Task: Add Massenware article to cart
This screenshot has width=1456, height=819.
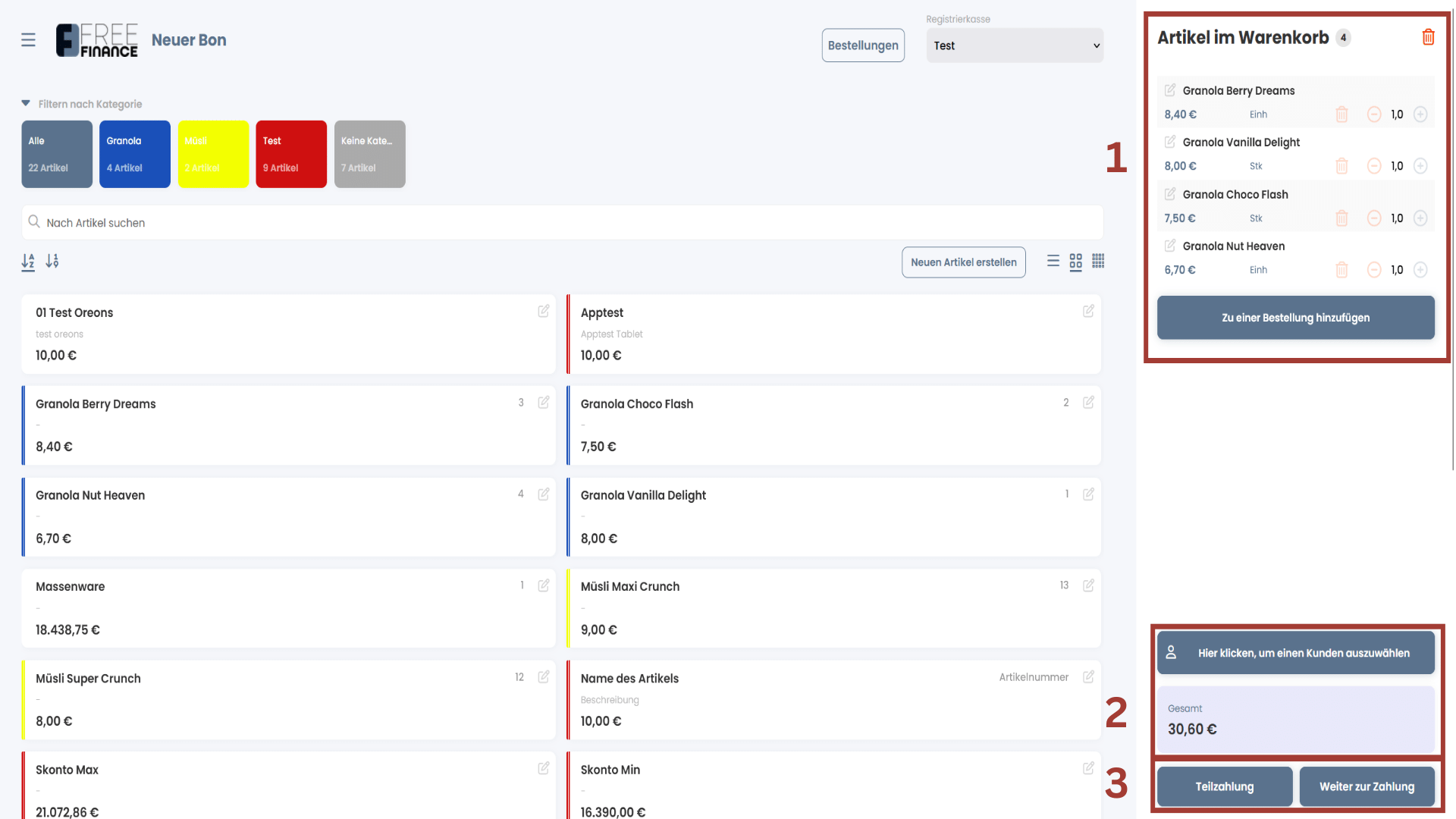Action: coord(288,608)
